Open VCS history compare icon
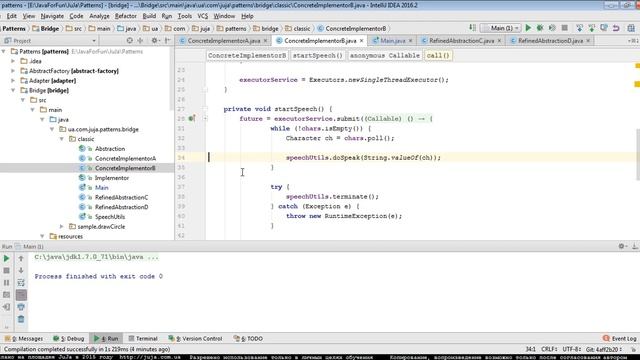Screen dimensions: 640x360 tap(604, 28)
